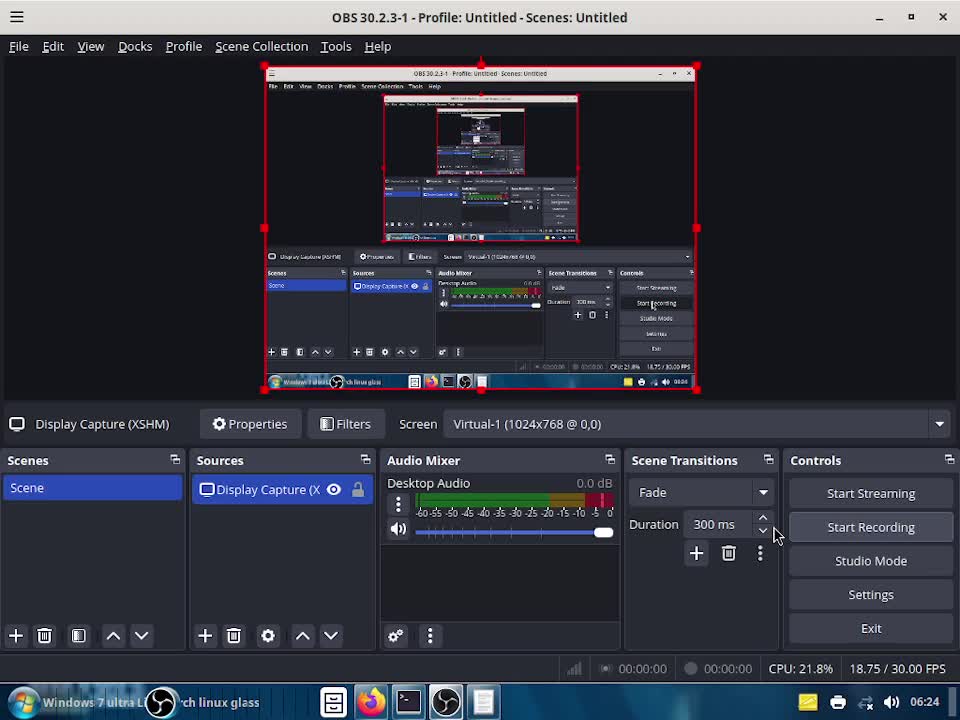Open the Scene Collection menu
This screenshot has width=960, height=720.
click(261, 47)
